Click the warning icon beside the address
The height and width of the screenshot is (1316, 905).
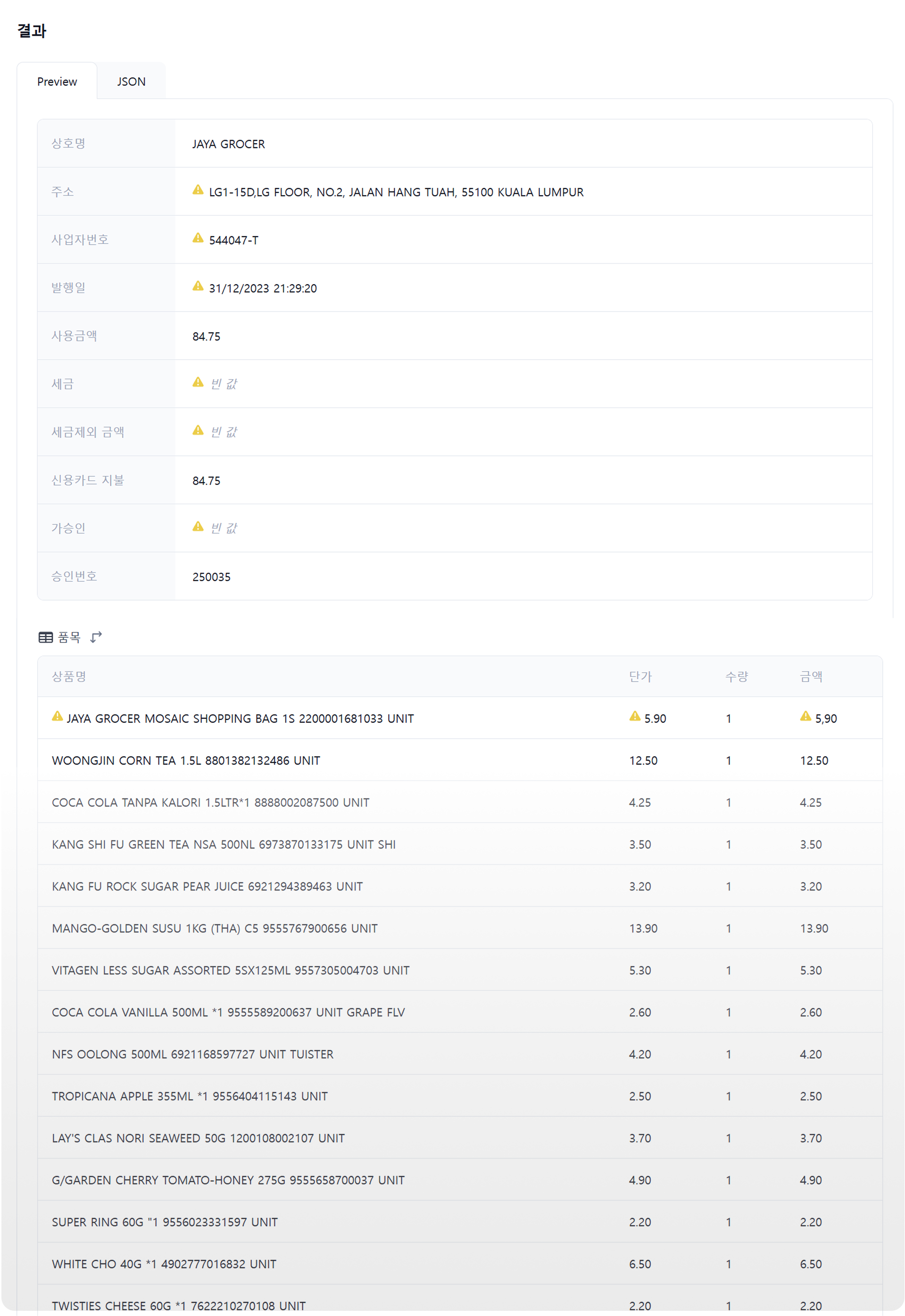pos(198,190)
